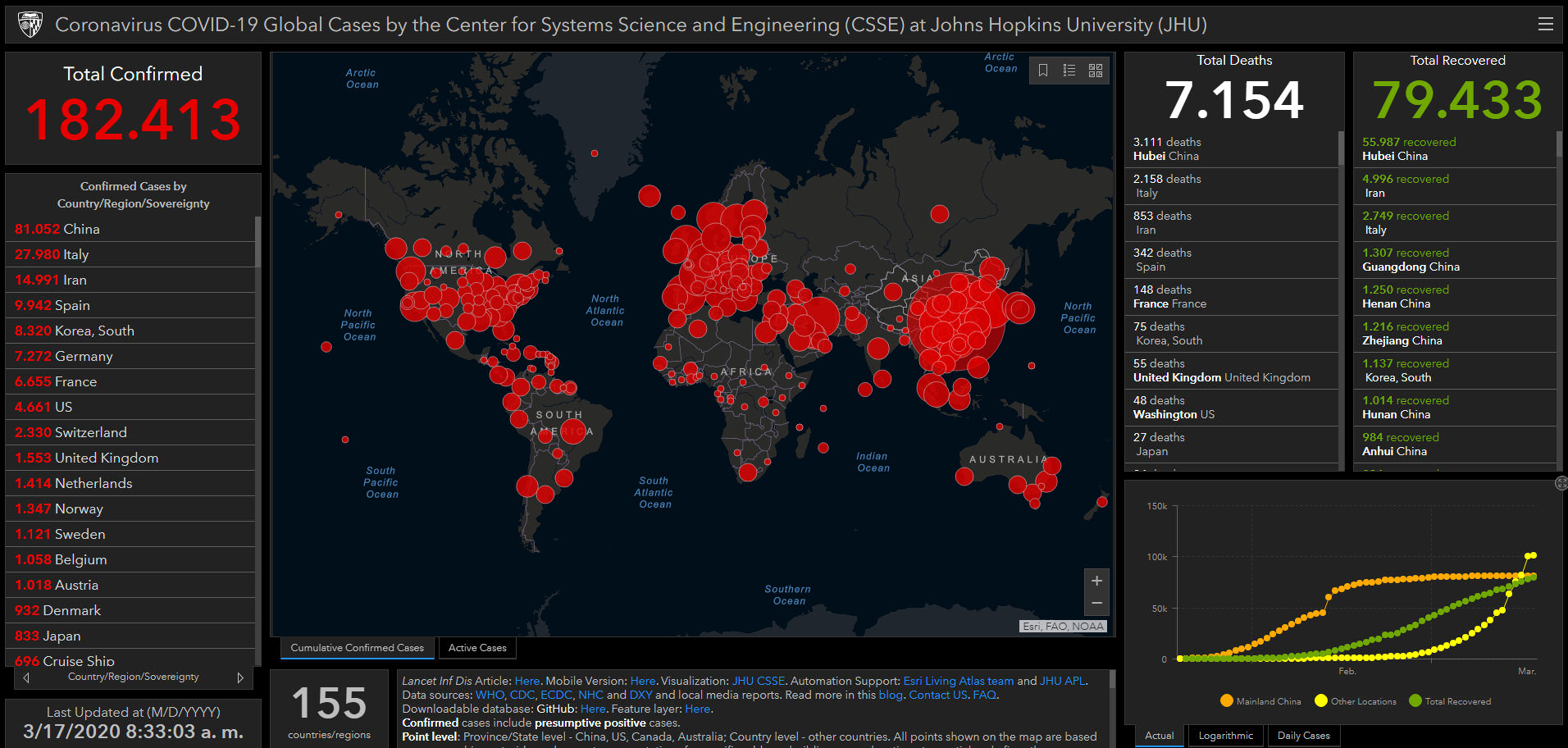This screenshot has height=748, width=1568.
Task: Expand the chart panel to fullscreen
Action: point(1561,483)
